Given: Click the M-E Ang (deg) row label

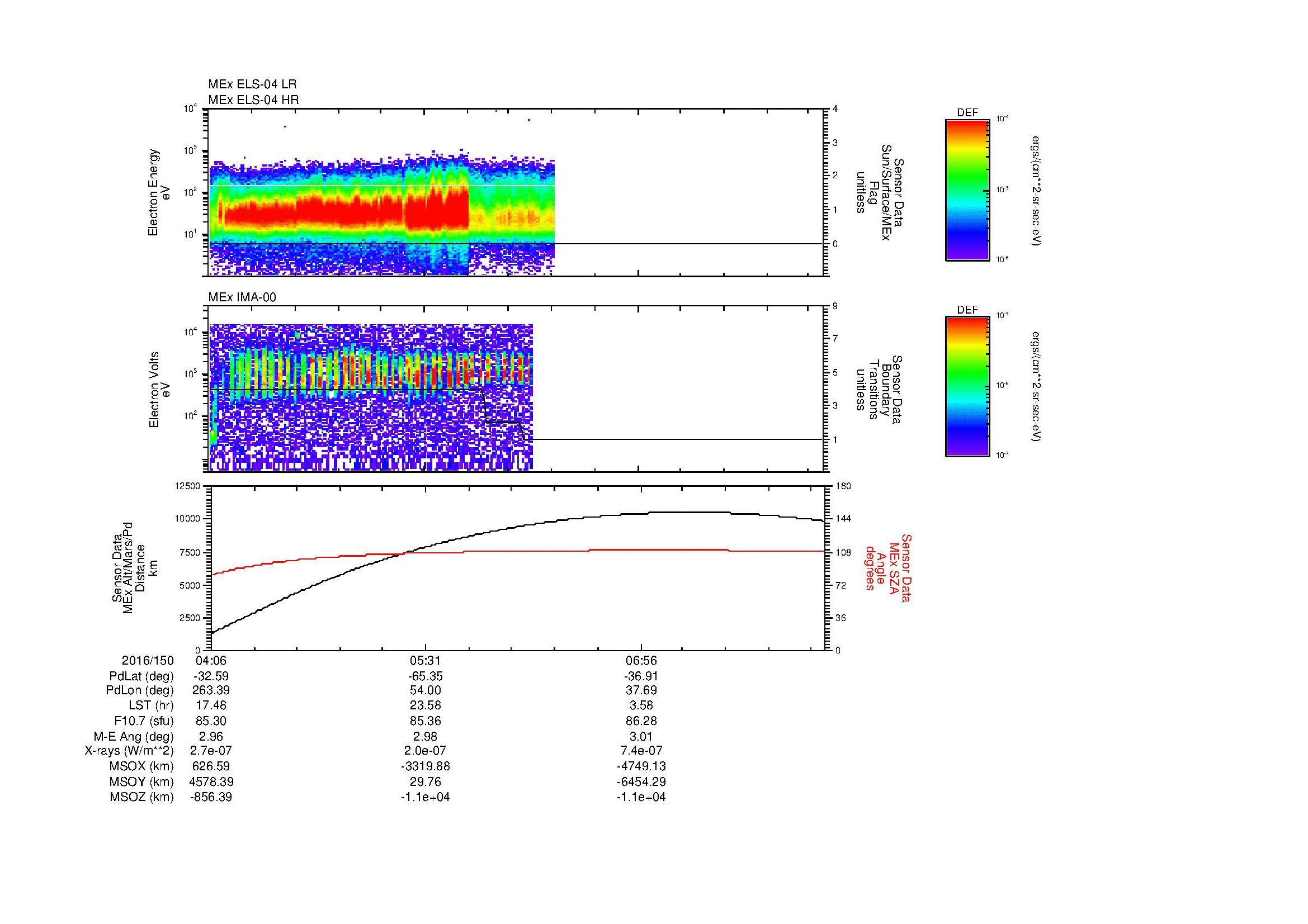Looking at the screenshot, I should tap(133, 736).
